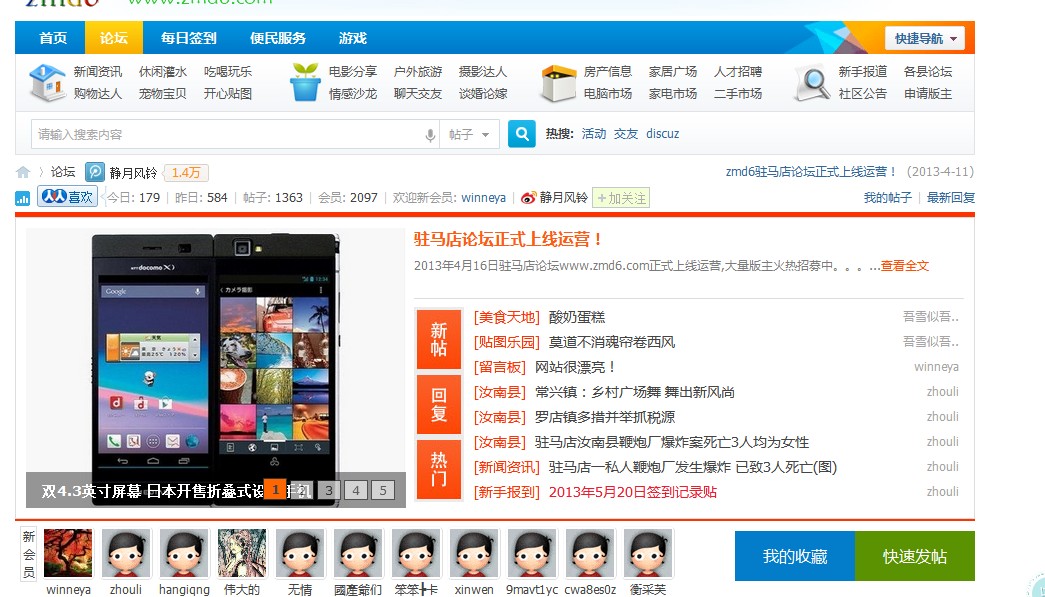This screenshot has width=1045, height=597.
Task: Open post 网站很漂亮！
Action: click(x=576, y=367)
